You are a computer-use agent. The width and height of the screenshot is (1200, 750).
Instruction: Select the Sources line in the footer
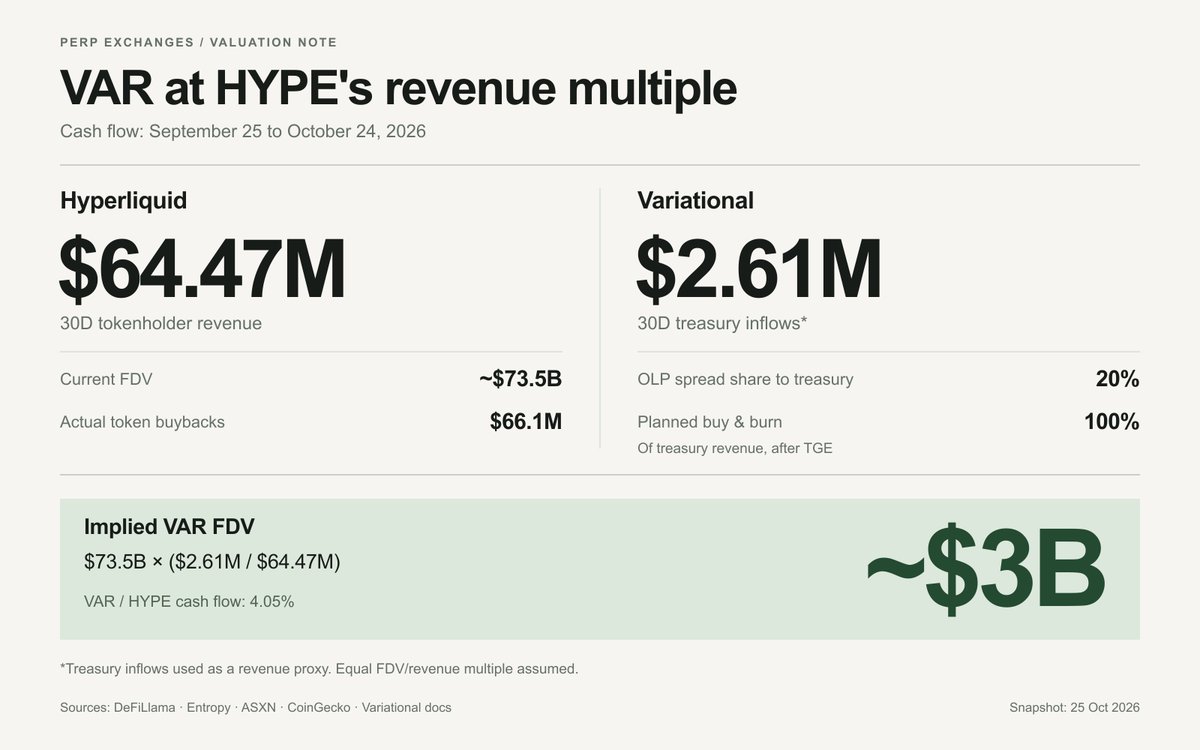click(x=255, y=707)
